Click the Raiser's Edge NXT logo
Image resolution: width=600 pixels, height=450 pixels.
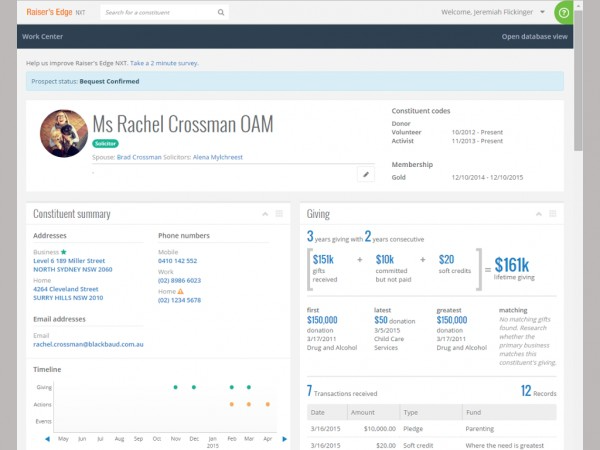tap(56, 12)
